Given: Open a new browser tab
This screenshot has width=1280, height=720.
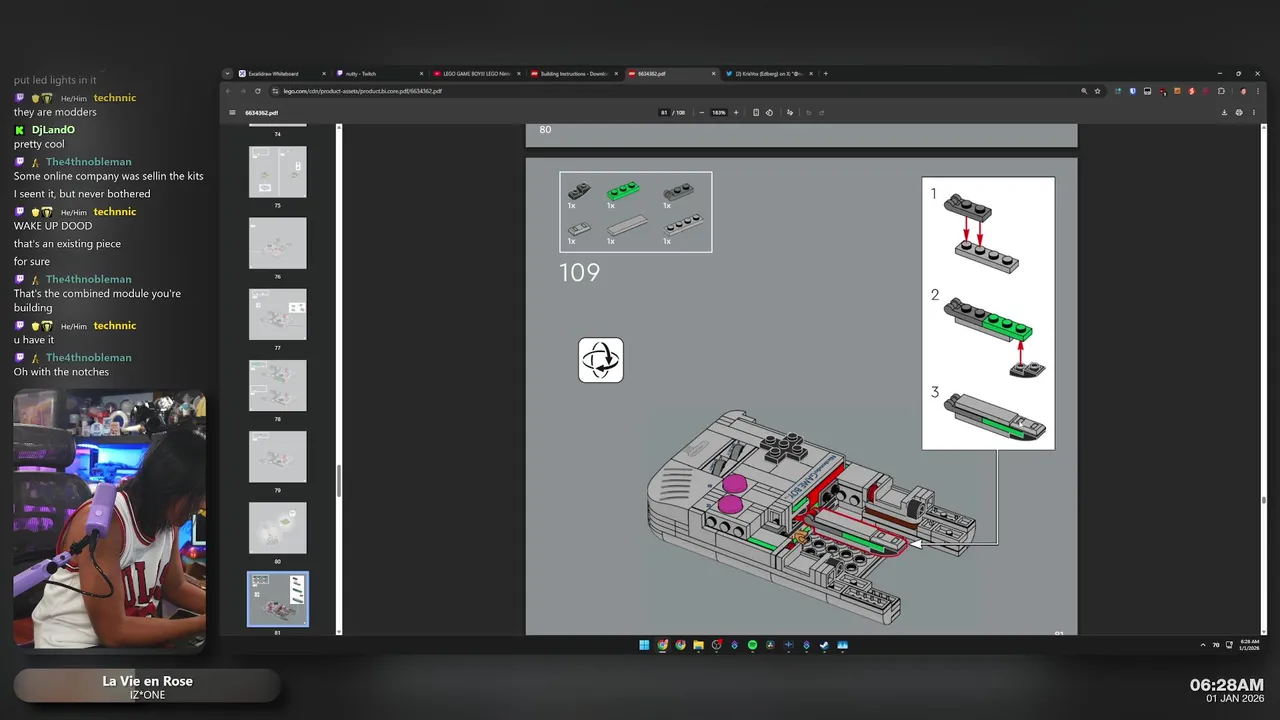Looking at the screenshot, I should click(825, 73).
